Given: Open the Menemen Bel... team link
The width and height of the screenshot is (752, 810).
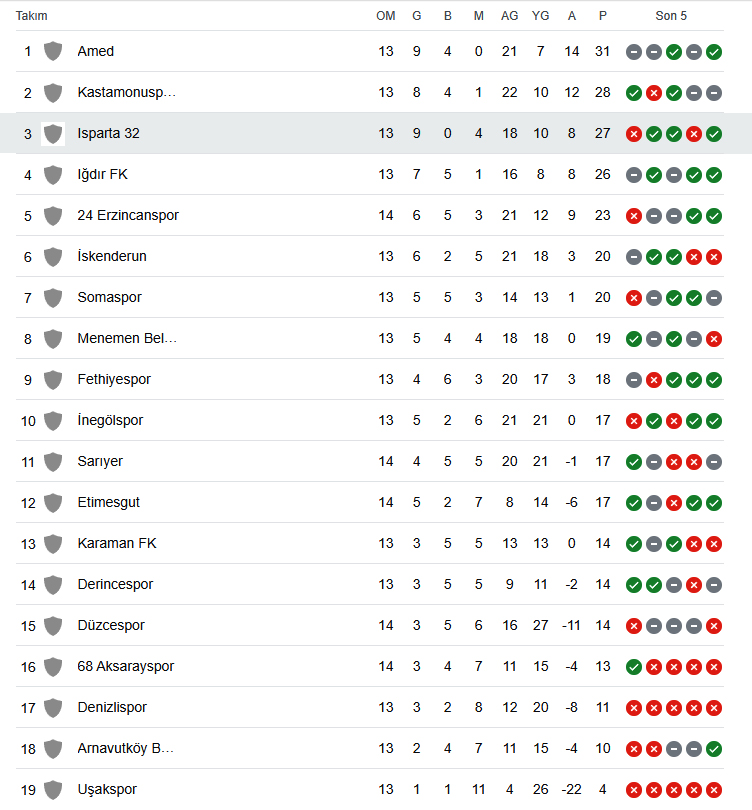Looking at the screenshot, I should pyautogui.click(x=127, y=338).
